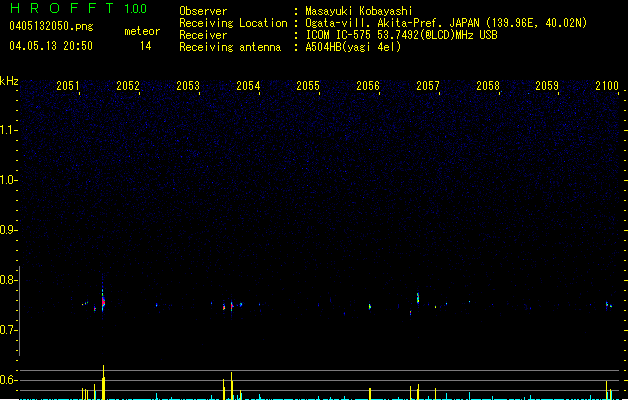629x400 pixels.
Task: Click the date stamp 04.05.13 20:50
Action: point(51,46)
